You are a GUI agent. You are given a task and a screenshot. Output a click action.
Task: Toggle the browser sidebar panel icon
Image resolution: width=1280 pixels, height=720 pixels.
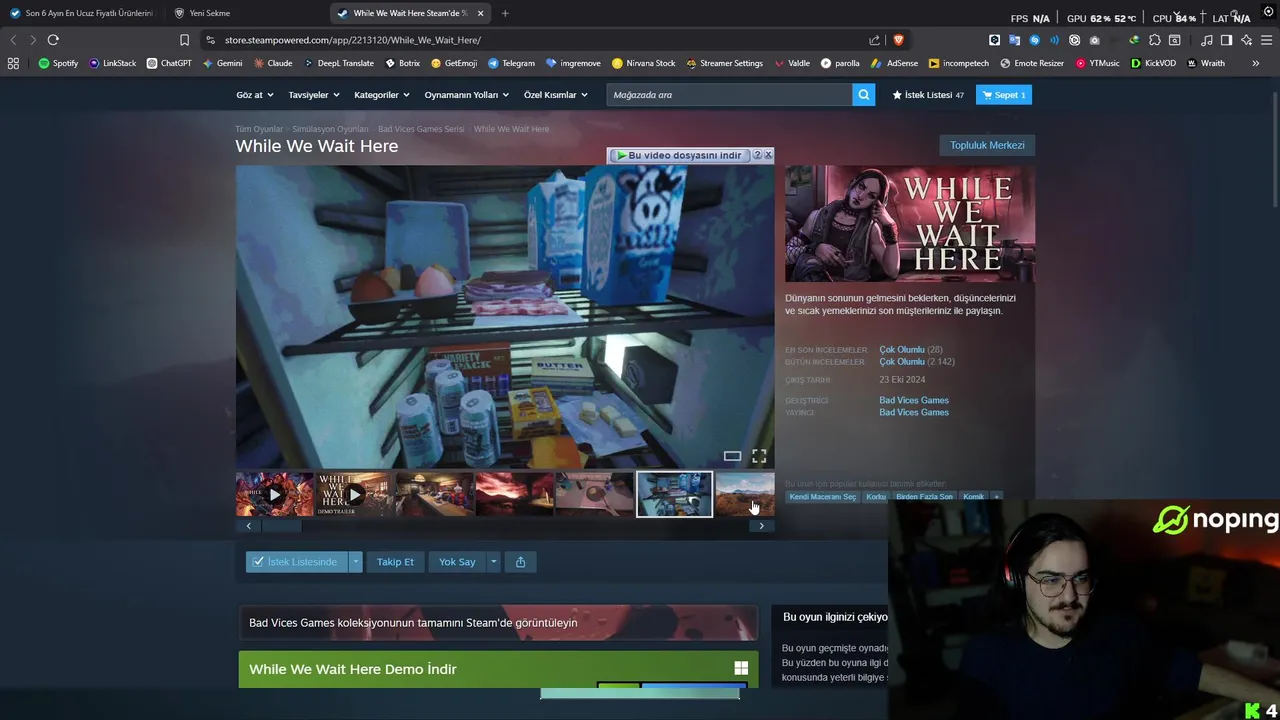pos(1226,40)
